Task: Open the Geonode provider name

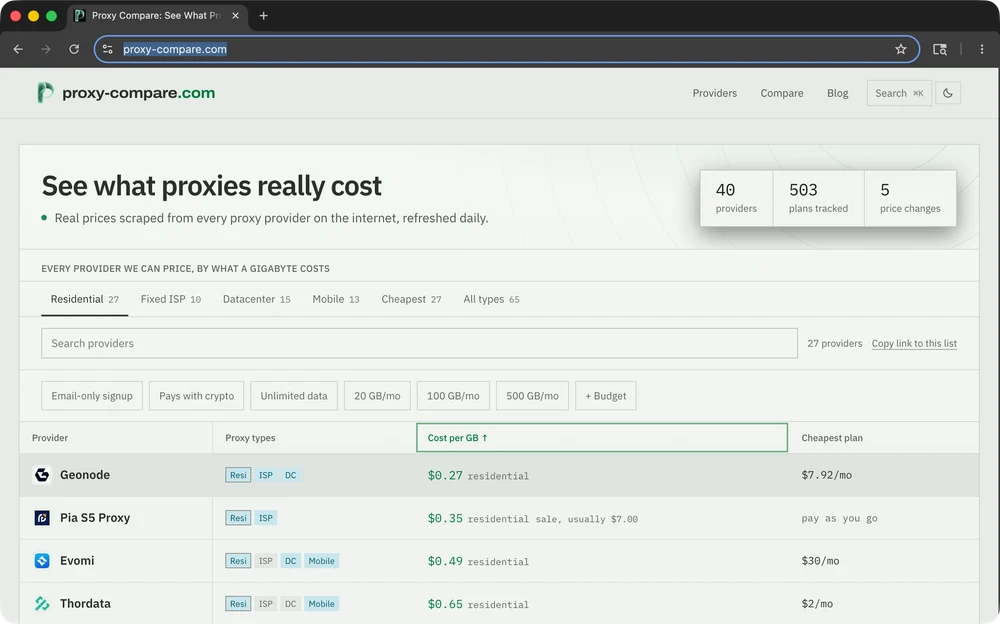Action: 85,475
